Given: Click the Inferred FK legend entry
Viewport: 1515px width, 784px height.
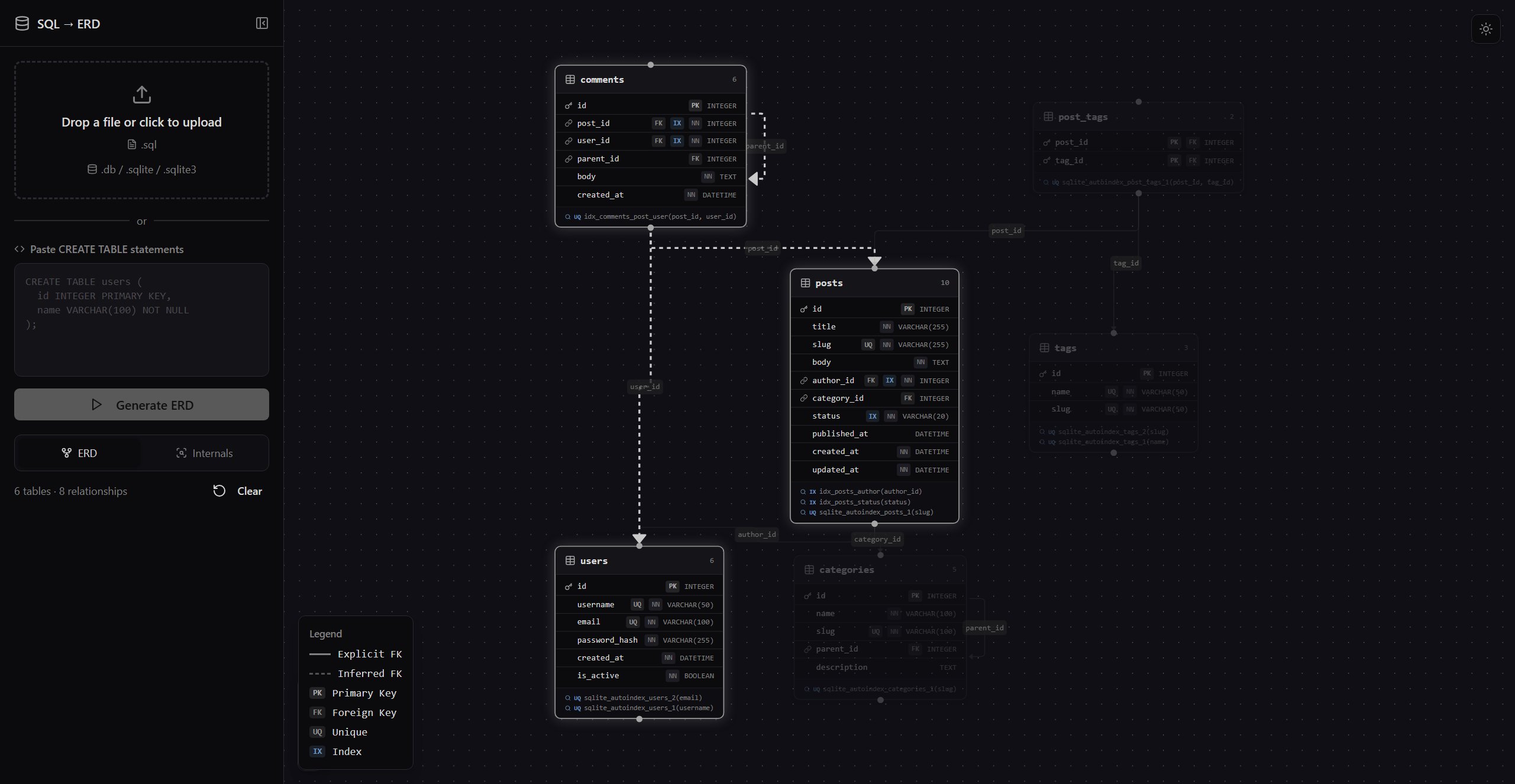Looking at the screenshot, I should (x=356, y=673).
